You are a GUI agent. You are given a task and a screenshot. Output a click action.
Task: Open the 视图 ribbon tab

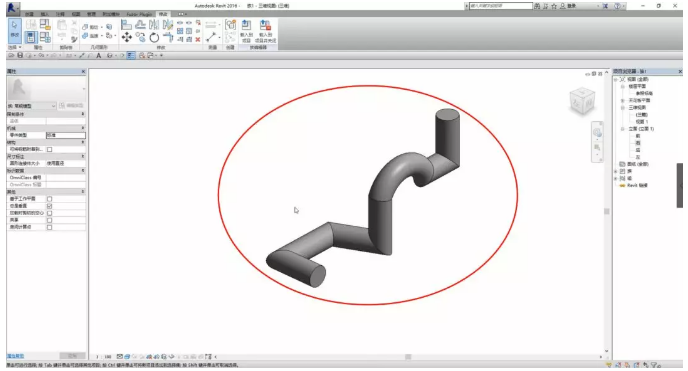pyautogui.click(x=75, y=14)
